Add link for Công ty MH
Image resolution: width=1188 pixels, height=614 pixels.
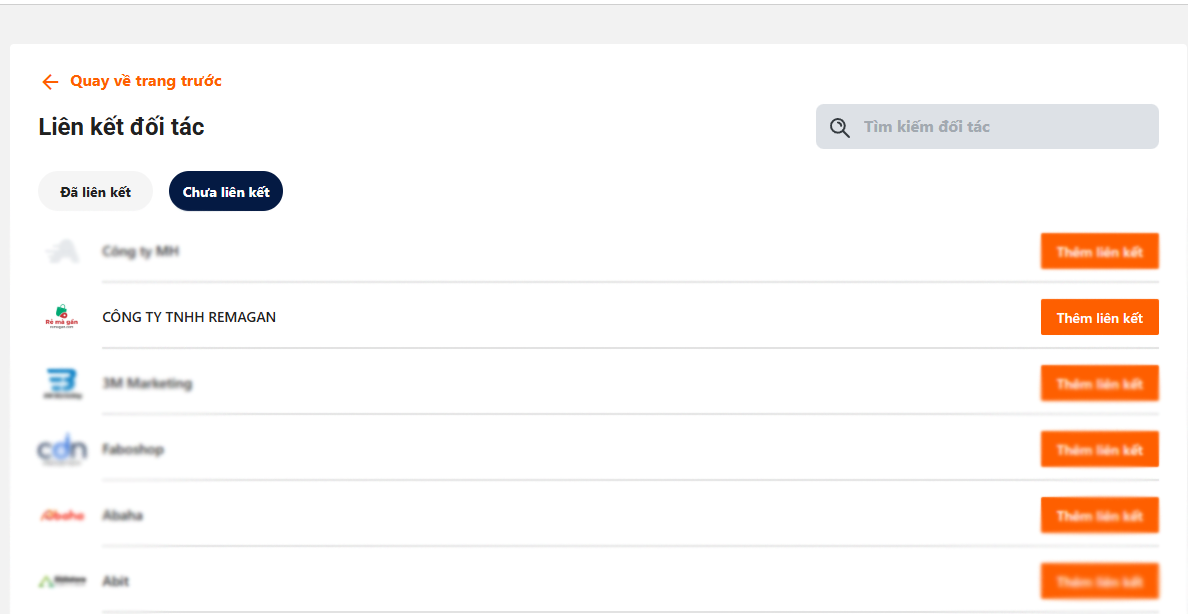pyautogui.click(x=1099, y=252)
